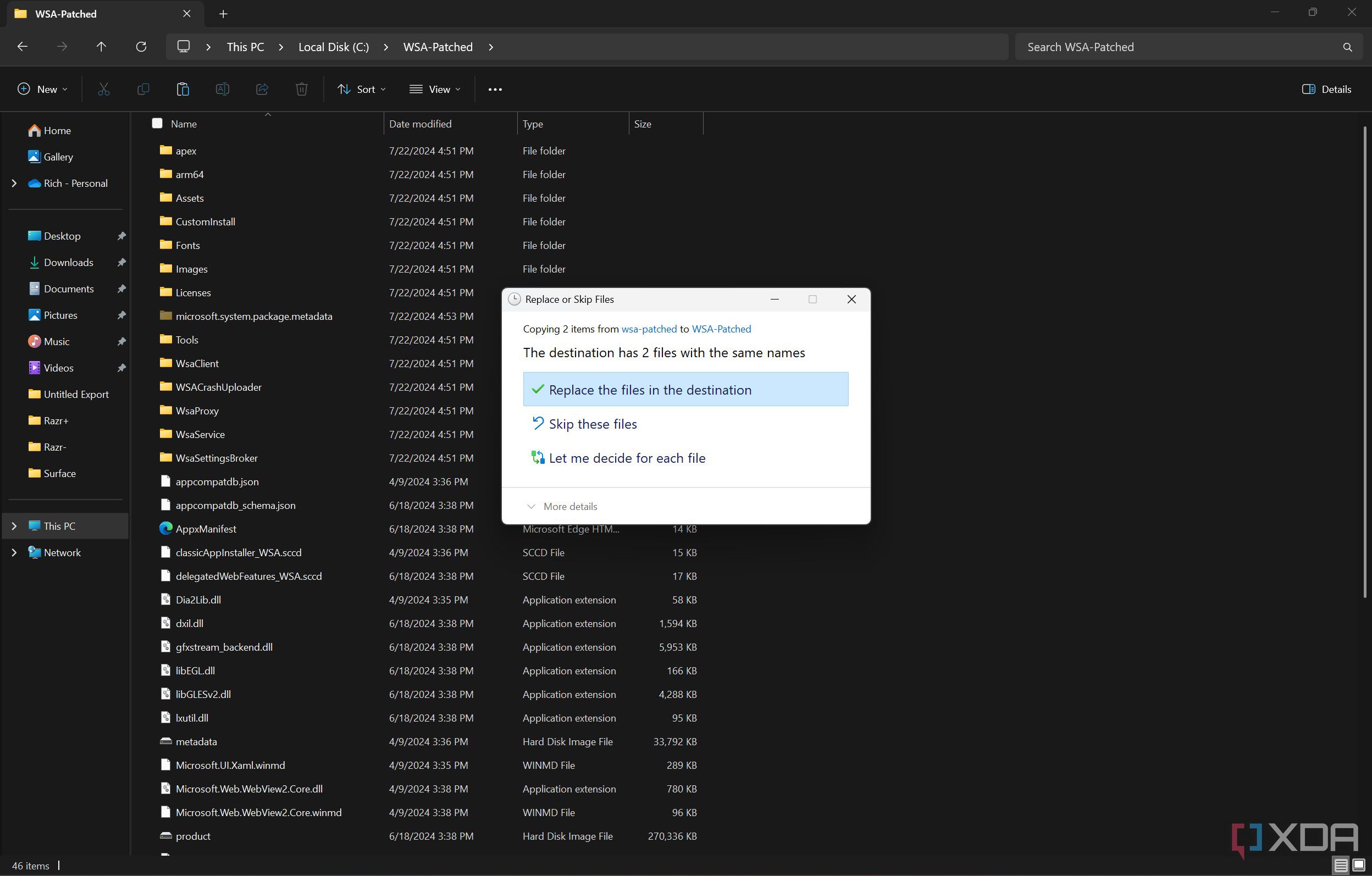The width and height of the screenshot is (1372, 876).
Task: Open Music quick access folder
Action: pyautogui.click(x=48, y=341)
